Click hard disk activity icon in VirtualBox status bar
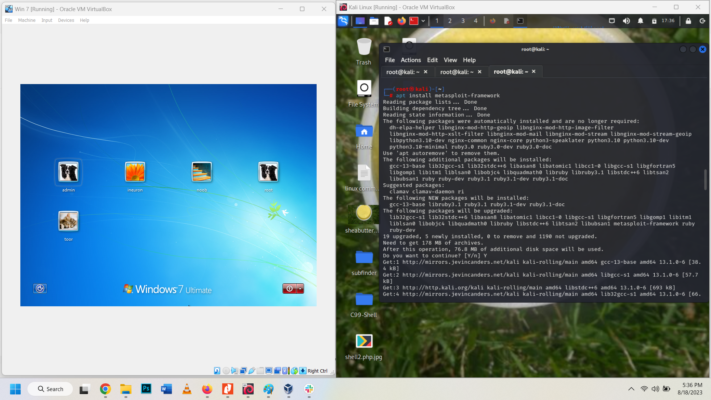 click(217, 371)
